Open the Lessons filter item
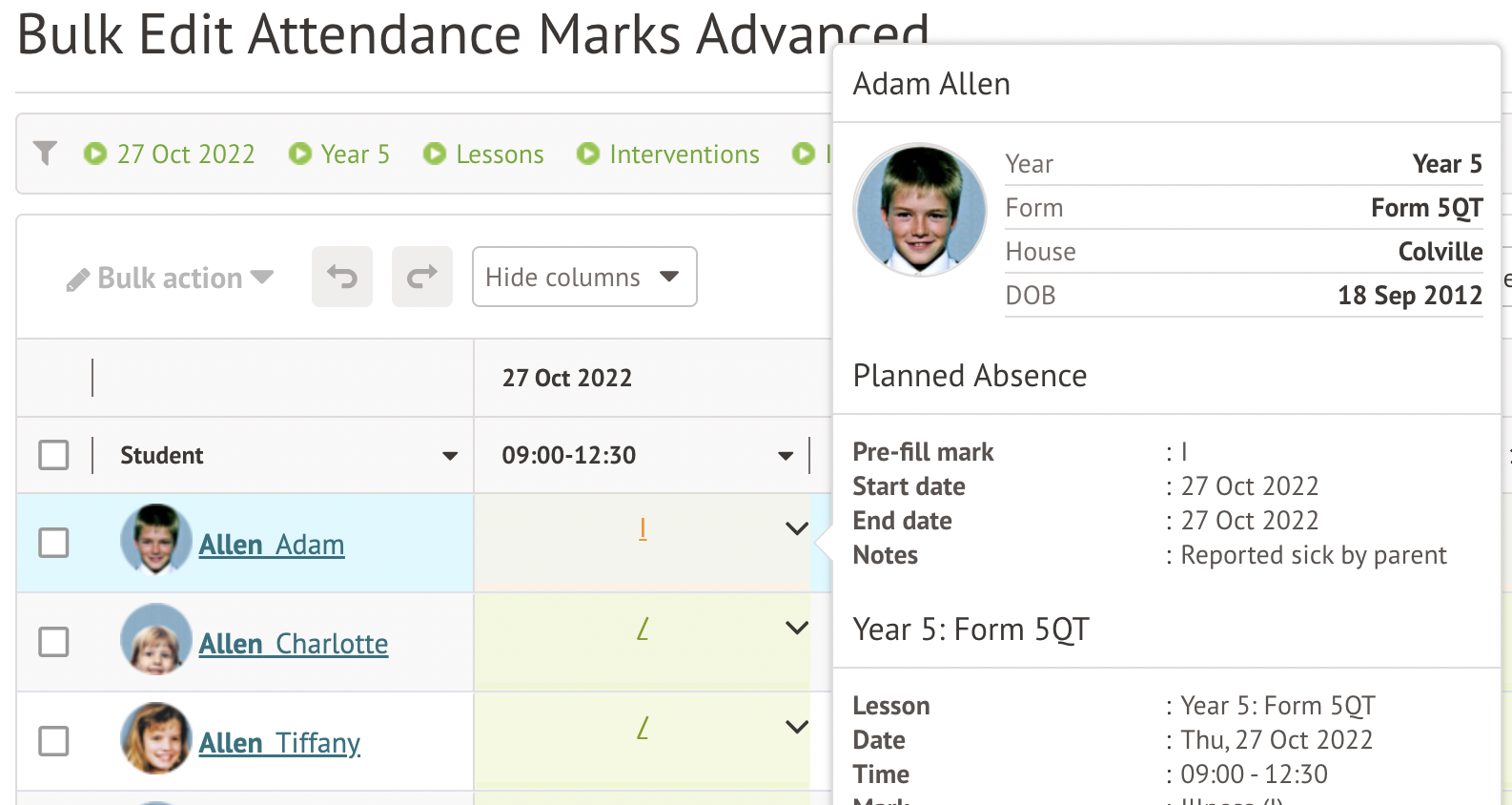 pos(500,155)
